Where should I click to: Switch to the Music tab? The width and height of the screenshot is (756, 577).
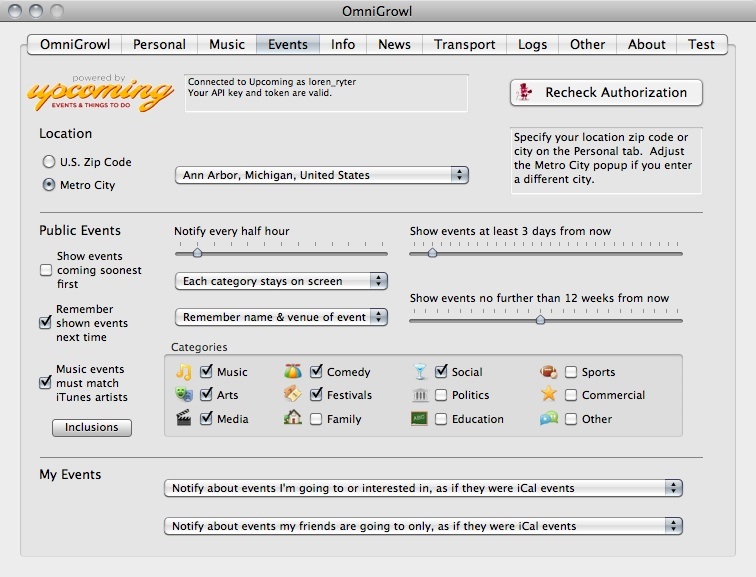227,44
